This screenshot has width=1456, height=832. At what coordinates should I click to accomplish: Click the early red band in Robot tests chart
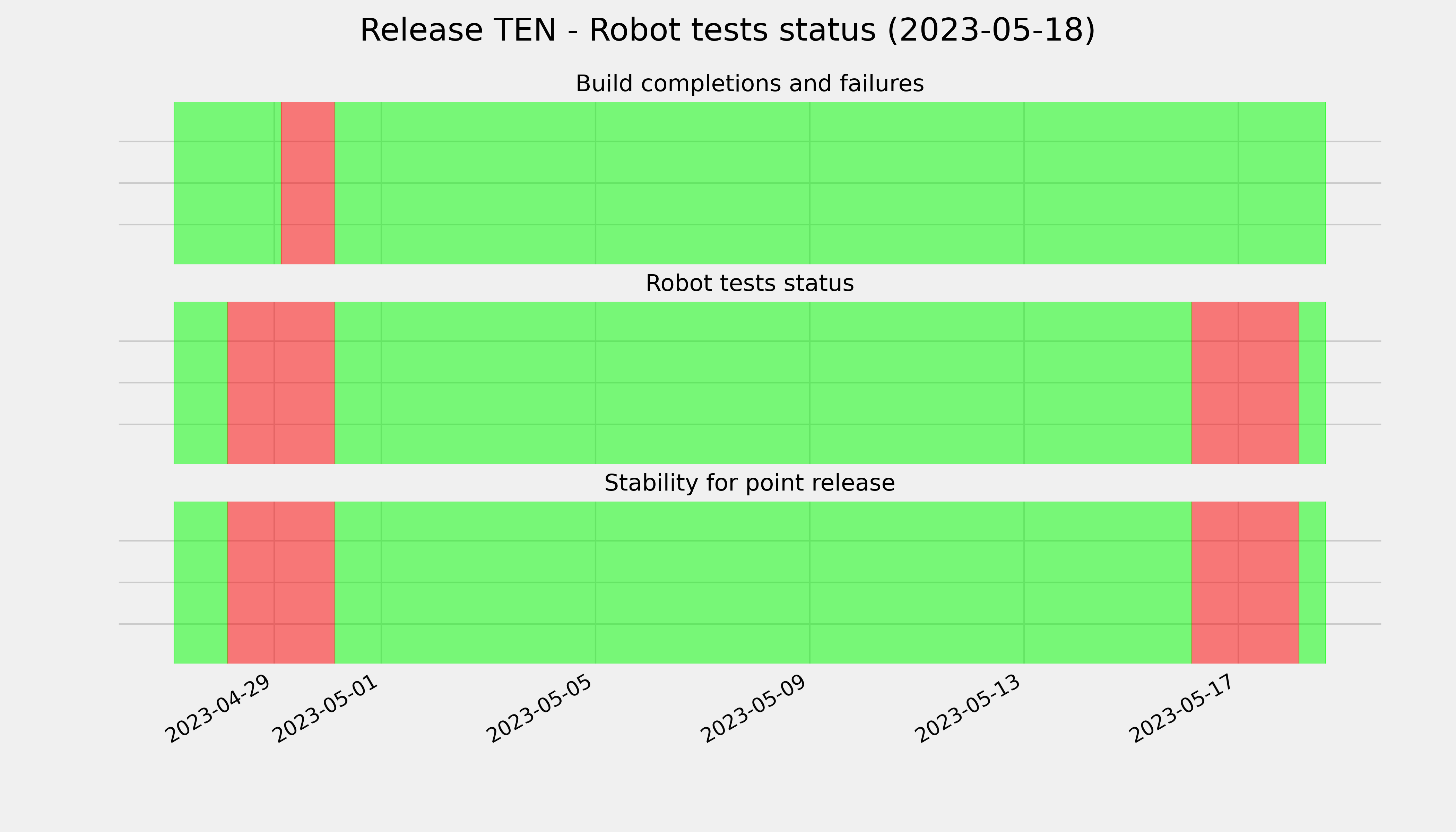pos(281,383)
